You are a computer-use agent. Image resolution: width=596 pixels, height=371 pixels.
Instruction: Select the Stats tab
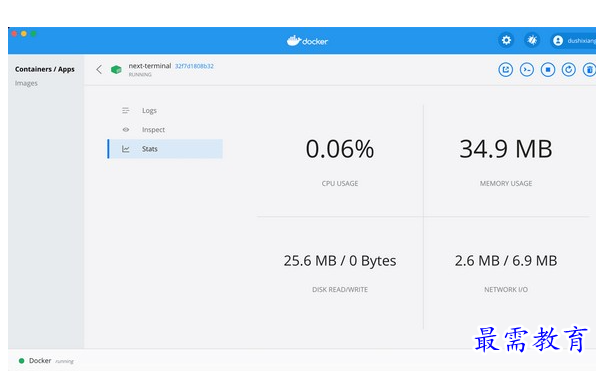(x=165, y=149)
